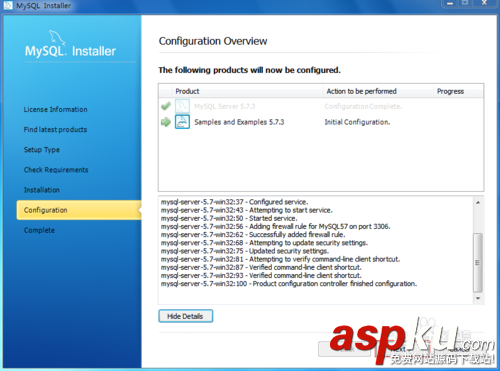
Task: Click the Hide Details button
Action: (x=185, y=316)
